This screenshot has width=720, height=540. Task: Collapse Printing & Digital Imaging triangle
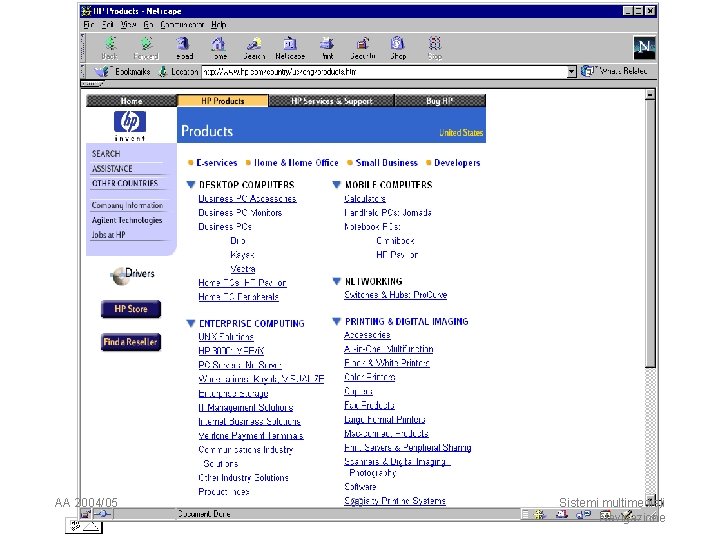pos(337,321)
